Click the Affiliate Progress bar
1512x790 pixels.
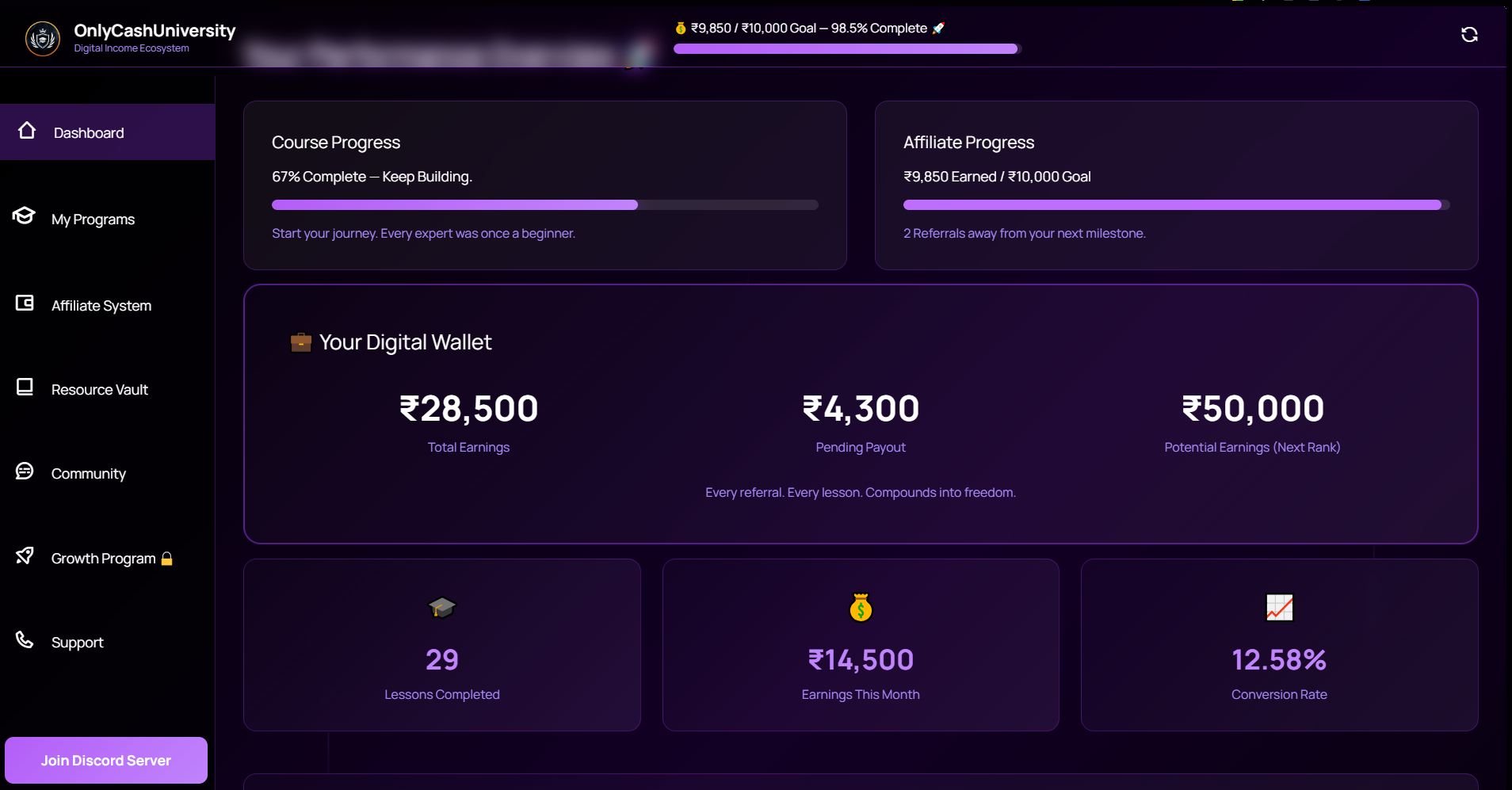1176,205
